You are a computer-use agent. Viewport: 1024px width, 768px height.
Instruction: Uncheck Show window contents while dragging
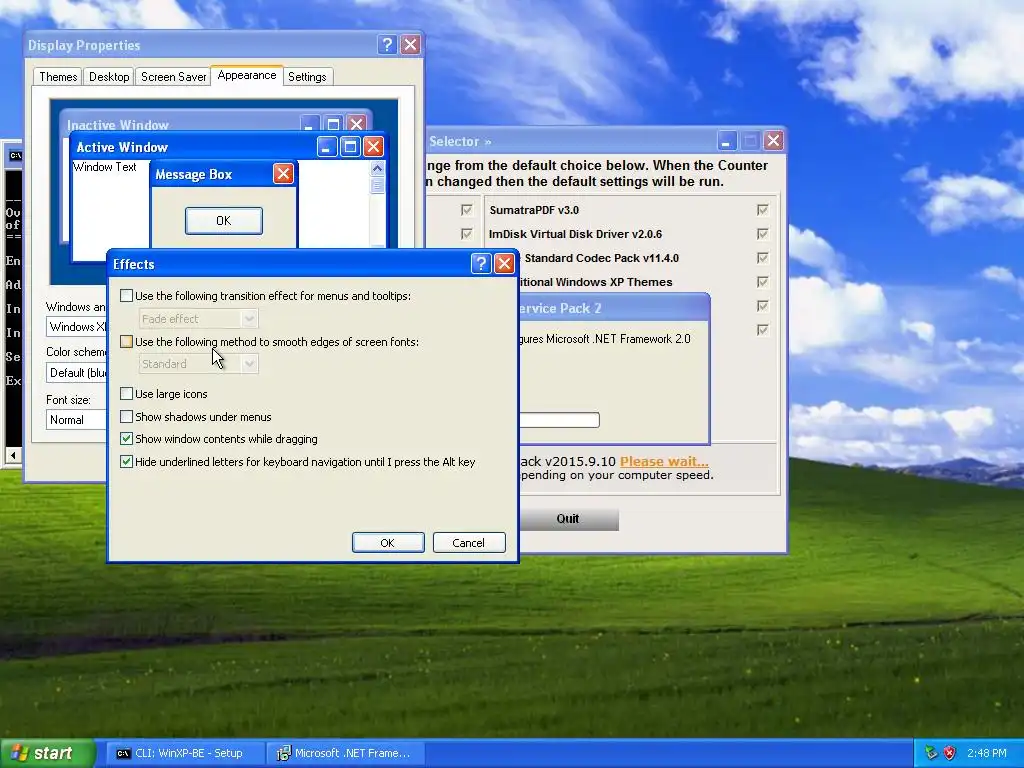(x=127, y=439)
